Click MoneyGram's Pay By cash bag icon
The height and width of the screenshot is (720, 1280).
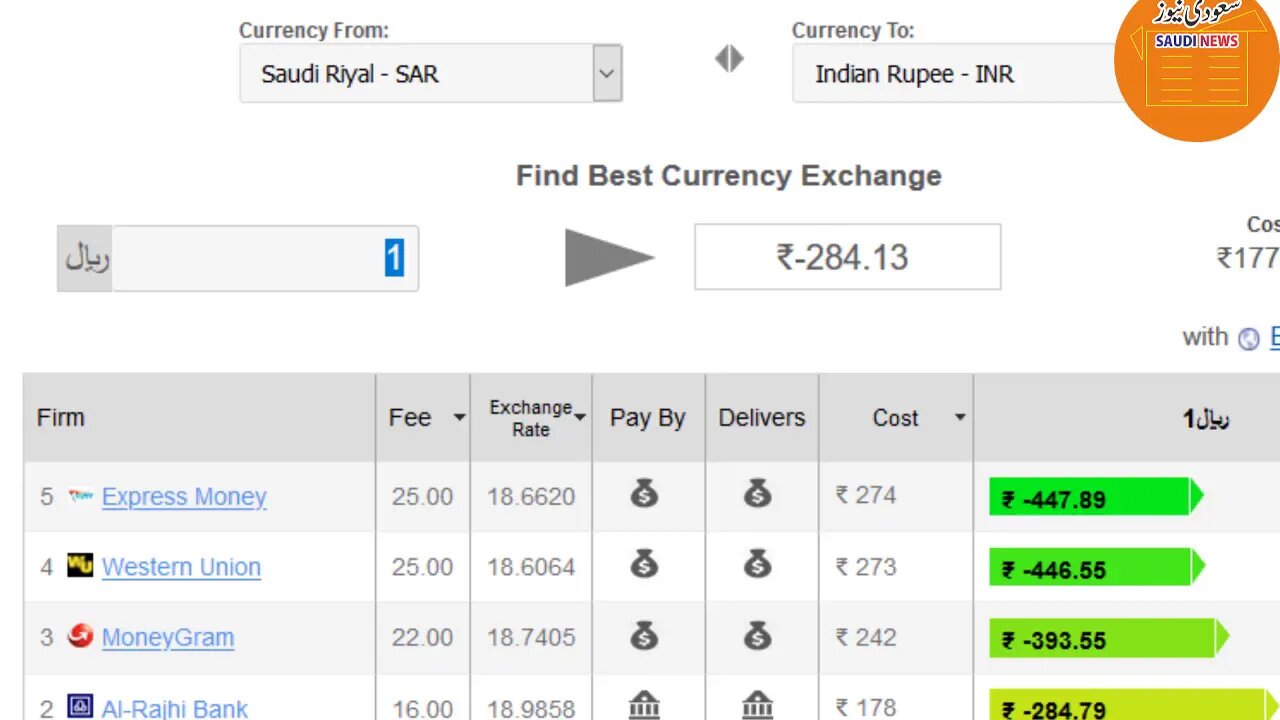click(644, 635)
